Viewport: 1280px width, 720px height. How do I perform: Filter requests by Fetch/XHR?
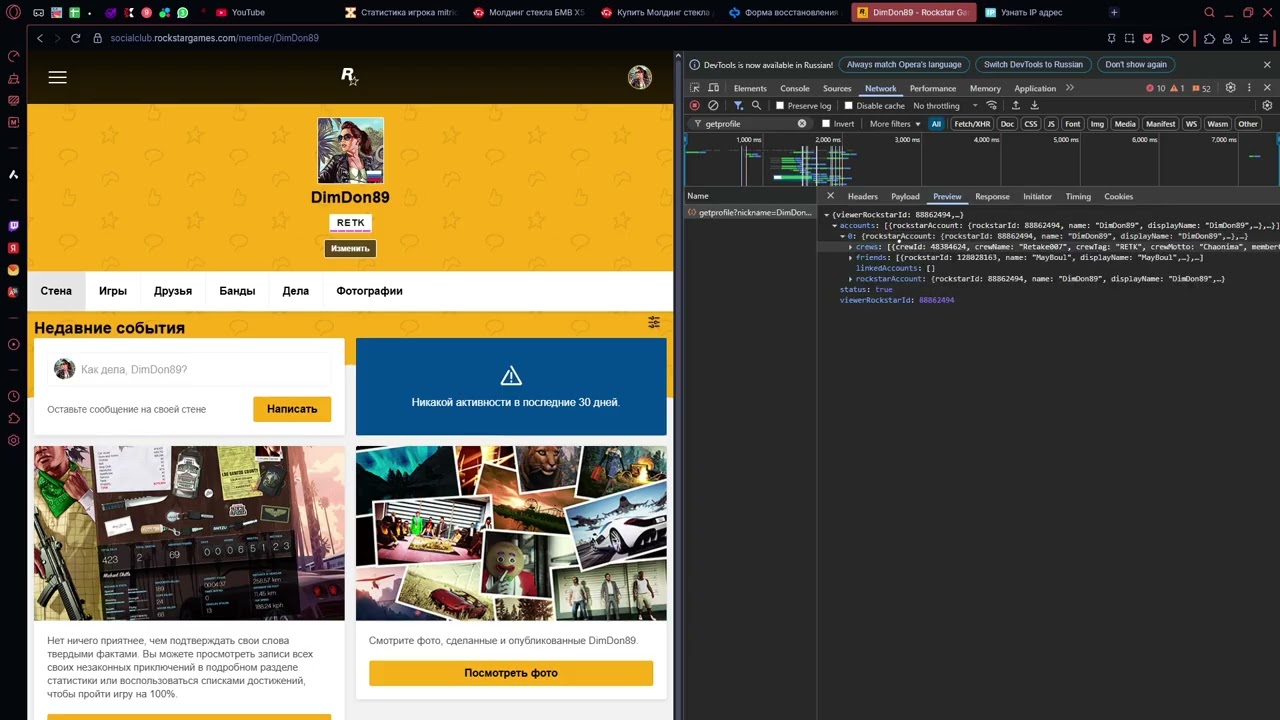[x=971, y=124]
